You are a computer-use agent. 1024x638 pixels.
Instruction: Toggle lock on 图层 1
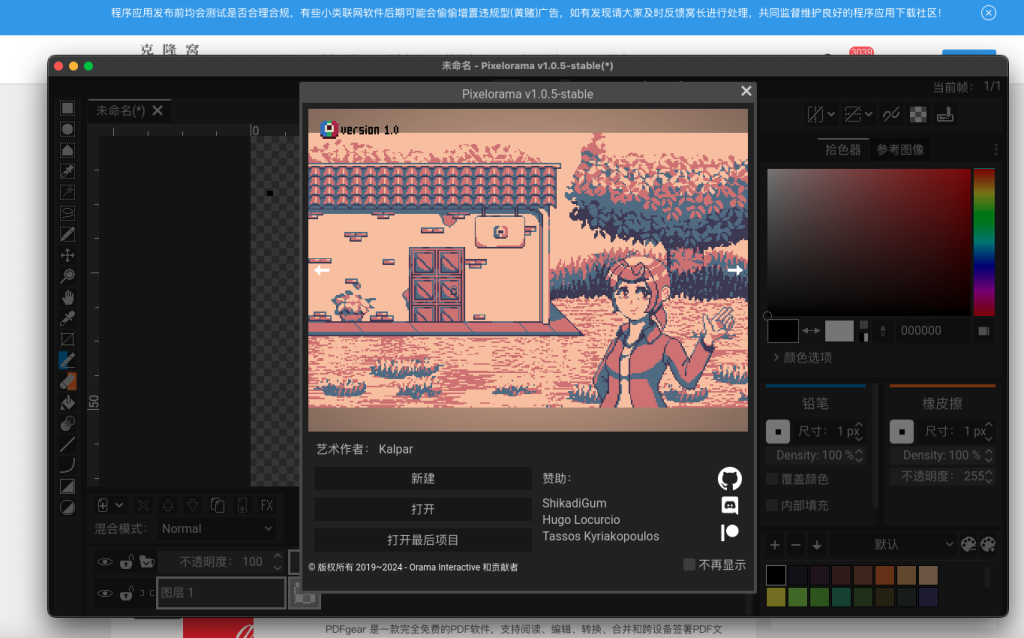tap(127, 593)
